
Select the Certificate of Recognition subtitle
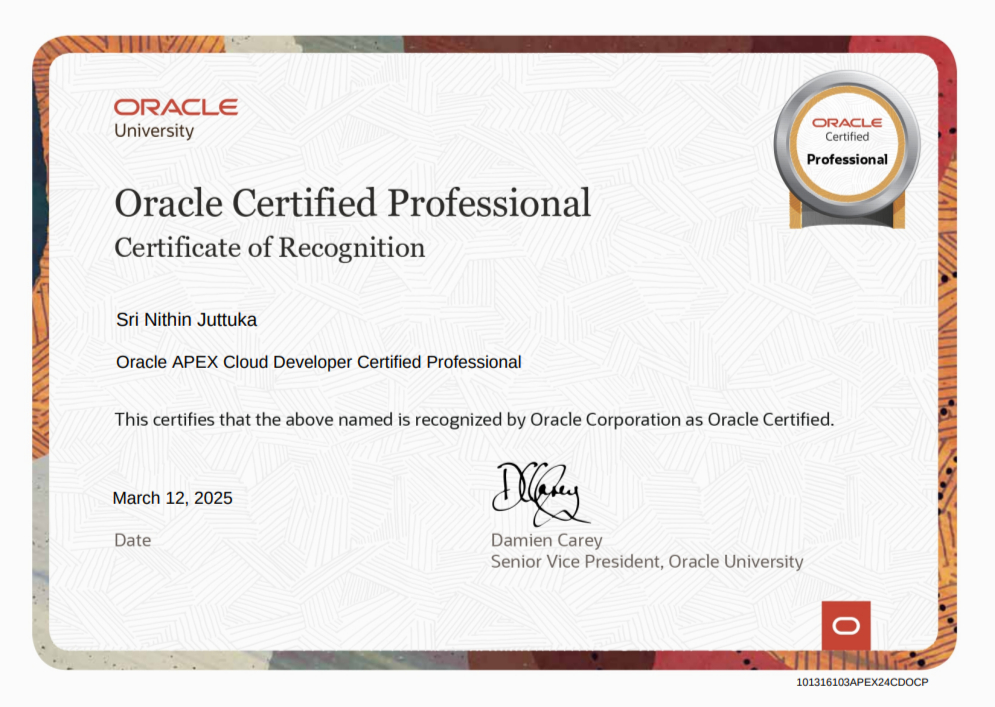[x=269, y=247]
